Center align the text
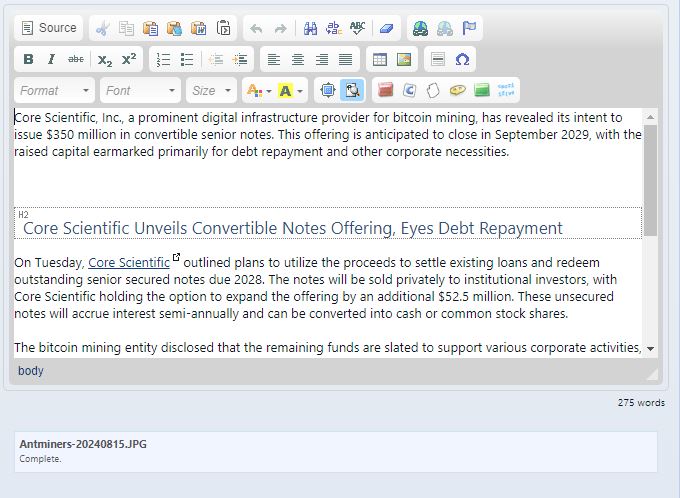Viewport: 680px width, 498px height. 298,59
